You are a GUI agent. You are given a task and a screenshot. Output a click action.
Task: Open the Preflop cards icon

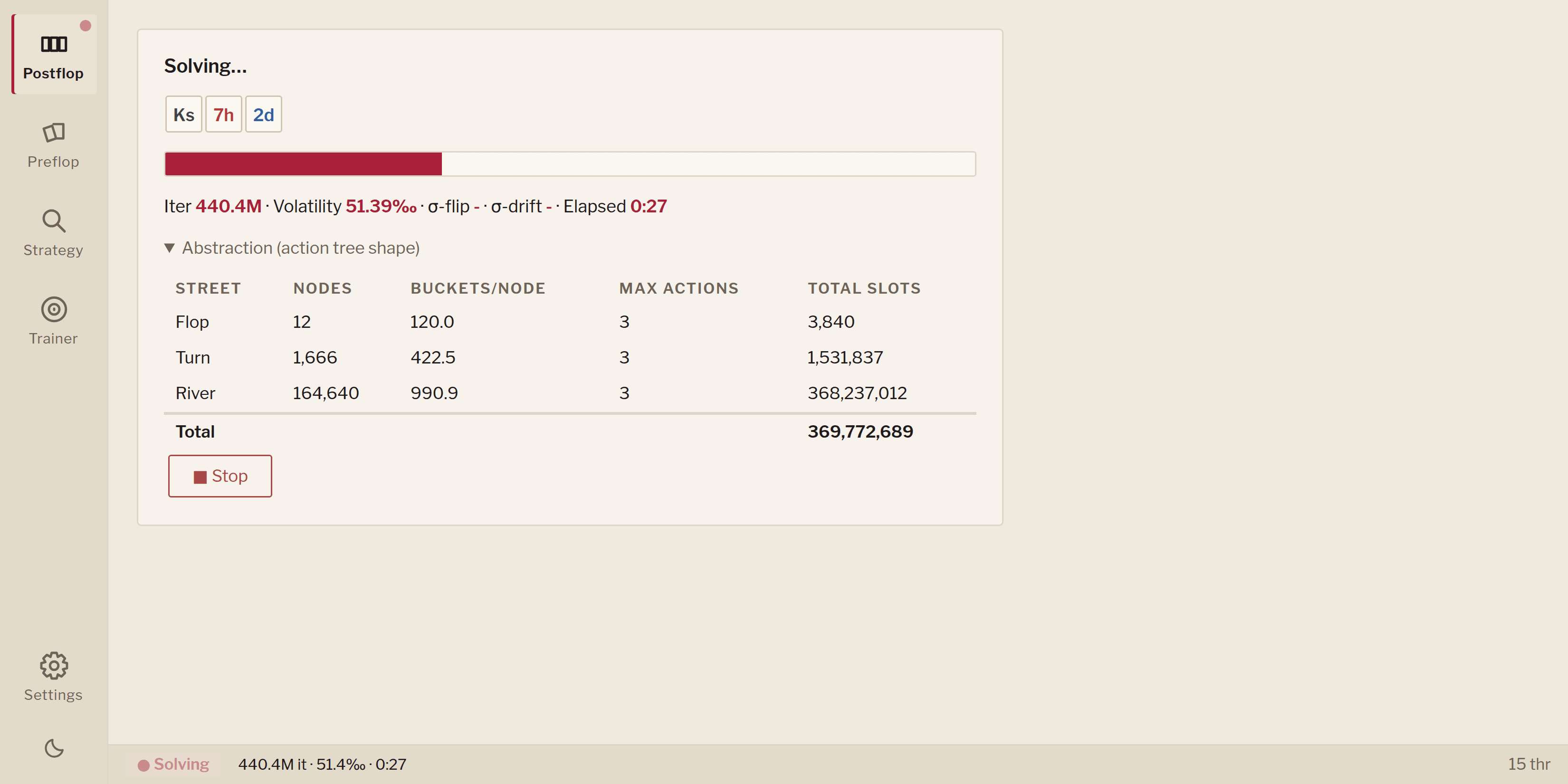[x=54, y=132]
